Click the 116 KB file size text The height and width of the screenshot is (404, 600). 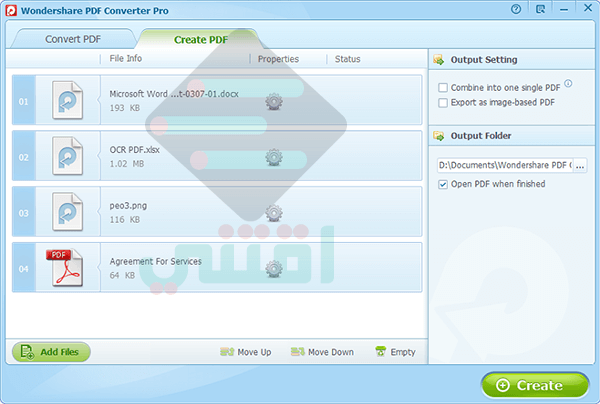click(125, 220)
